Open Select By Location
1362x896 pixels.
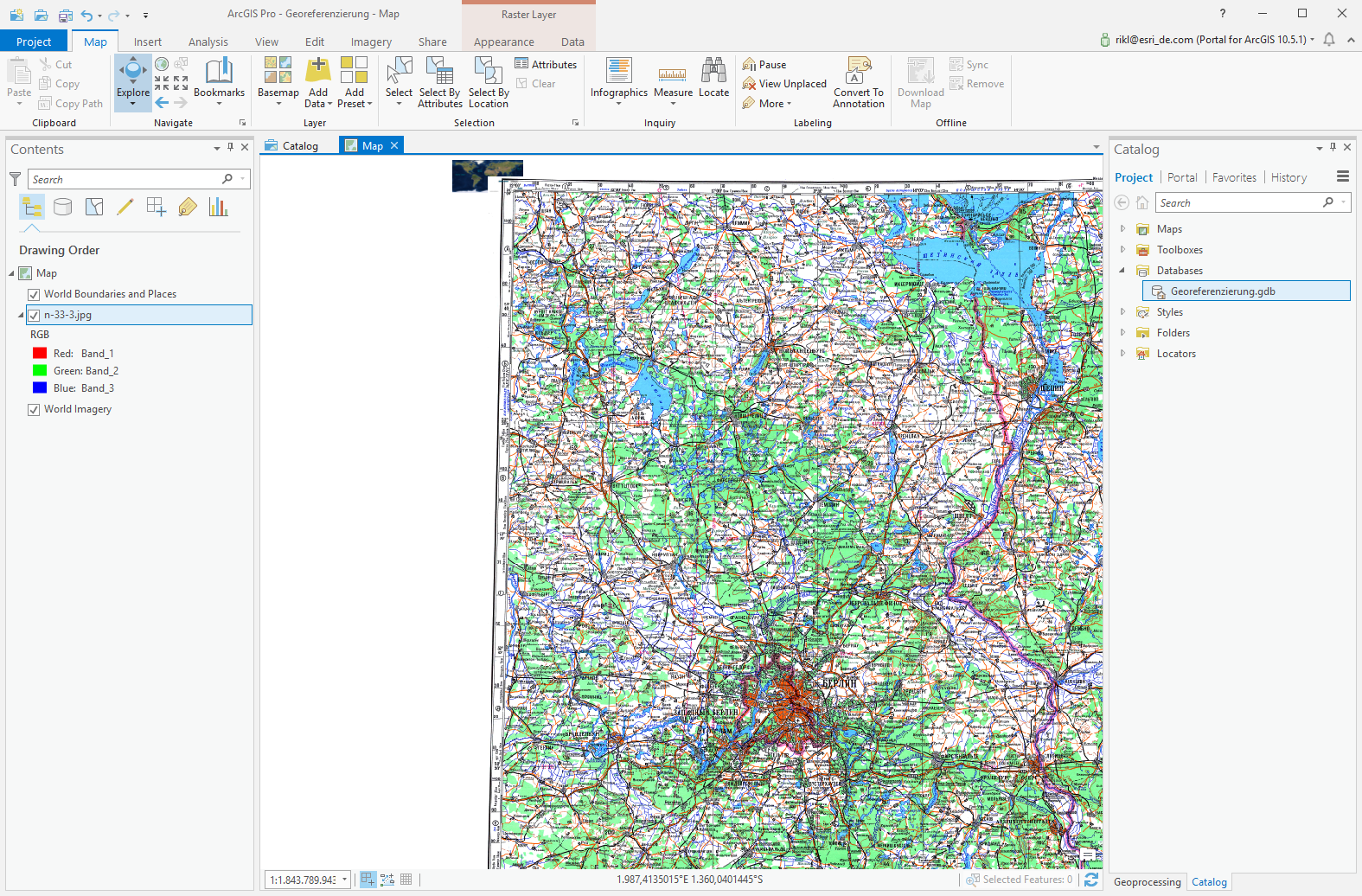click(x=489, y=82)
